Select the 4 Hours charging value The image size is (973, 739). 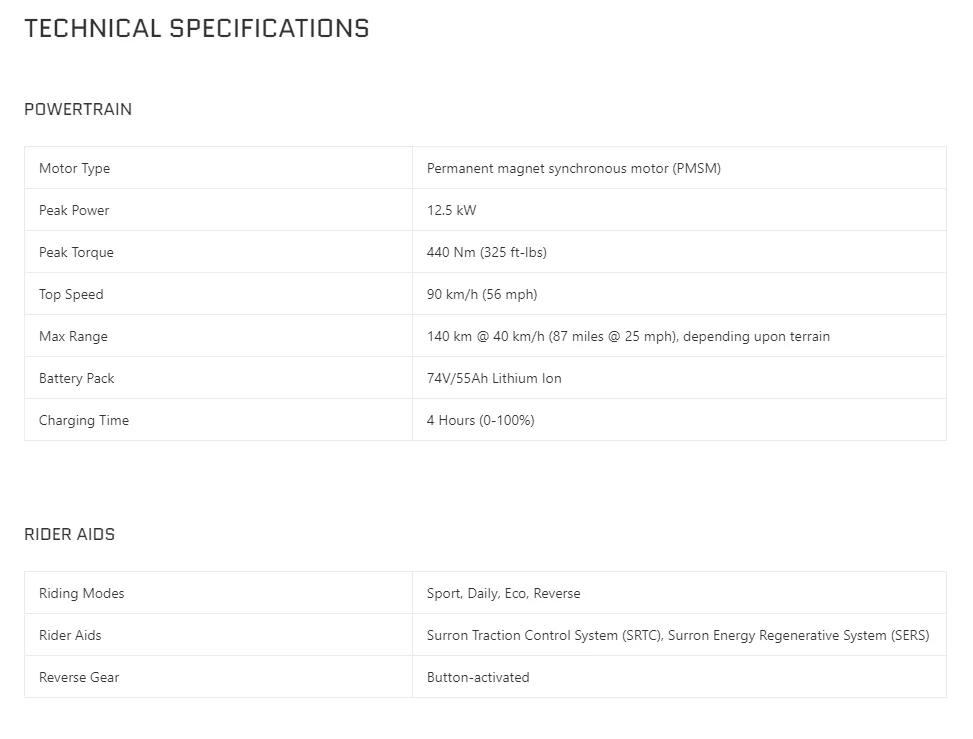coord(480,420)
